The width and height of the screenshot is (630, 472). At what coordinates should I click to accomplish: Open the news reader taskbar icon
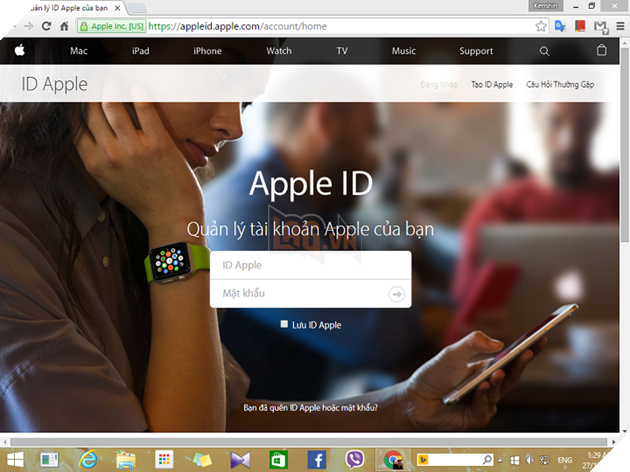(49, 460)
